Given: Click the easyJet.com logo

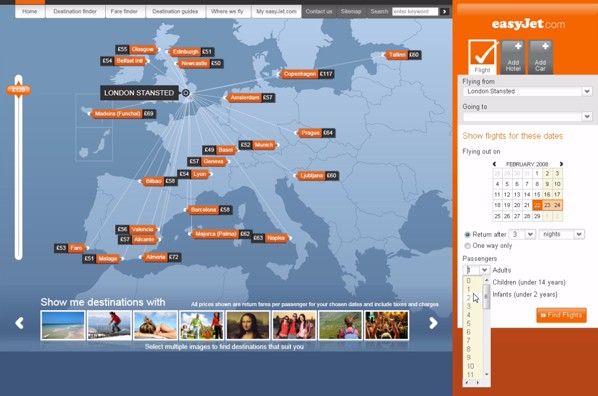Looking at the screenshot, I should point(528,24).
